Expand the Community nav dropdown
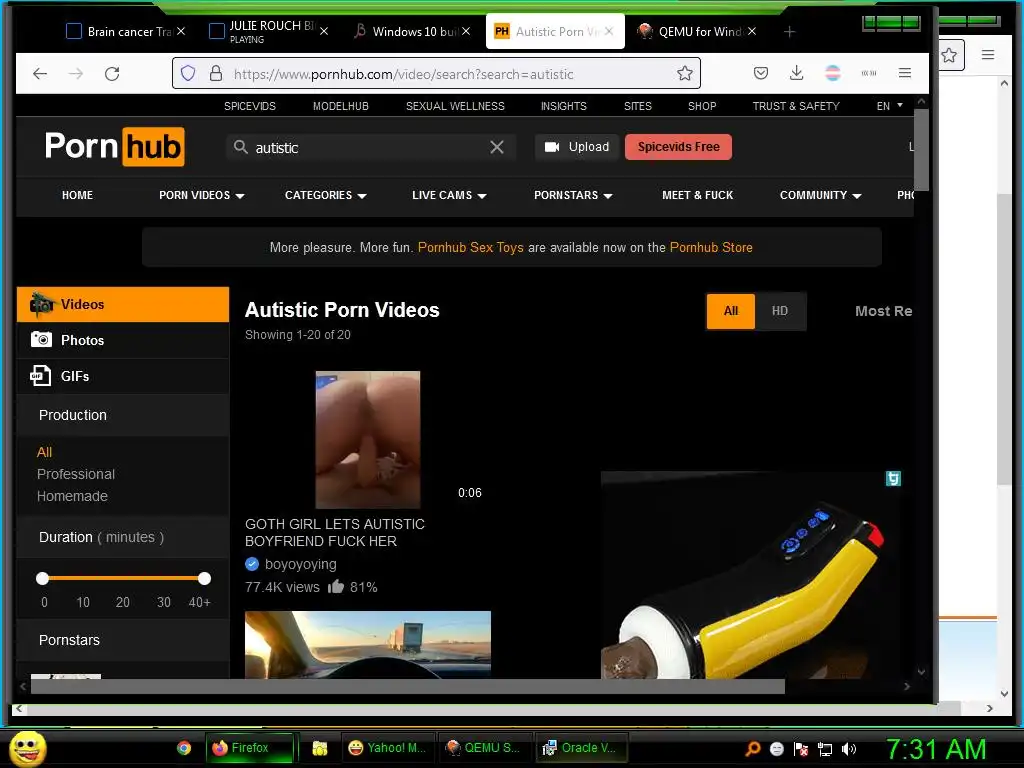 [821, 195]
